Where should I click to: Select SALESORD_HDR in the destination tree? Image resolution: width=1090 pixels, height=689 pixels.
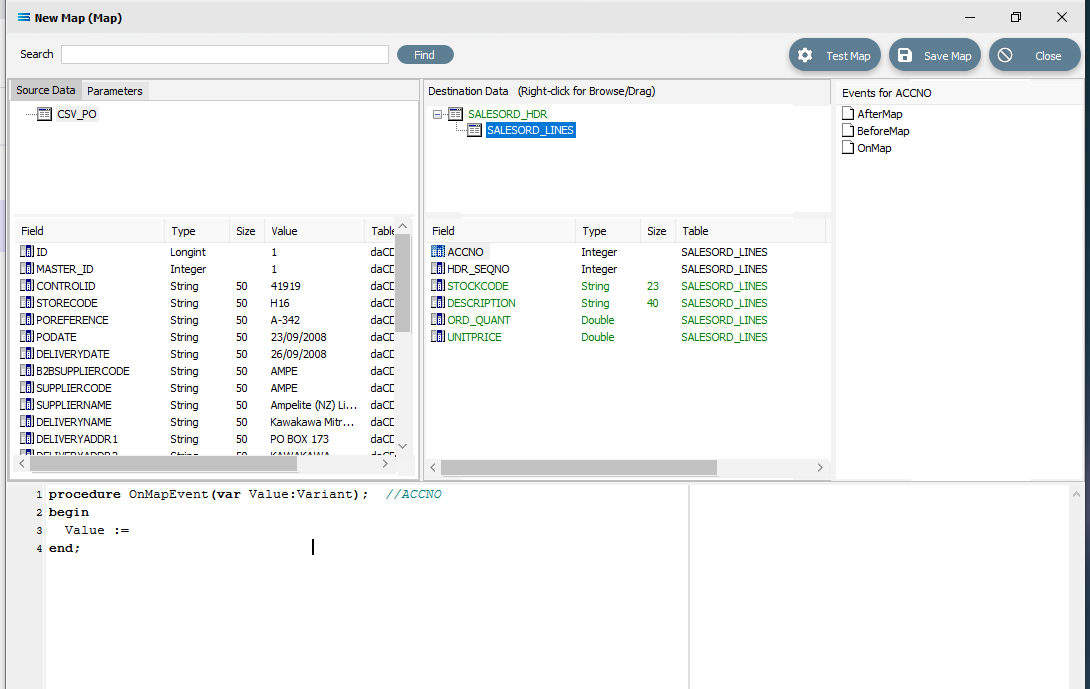507,114
